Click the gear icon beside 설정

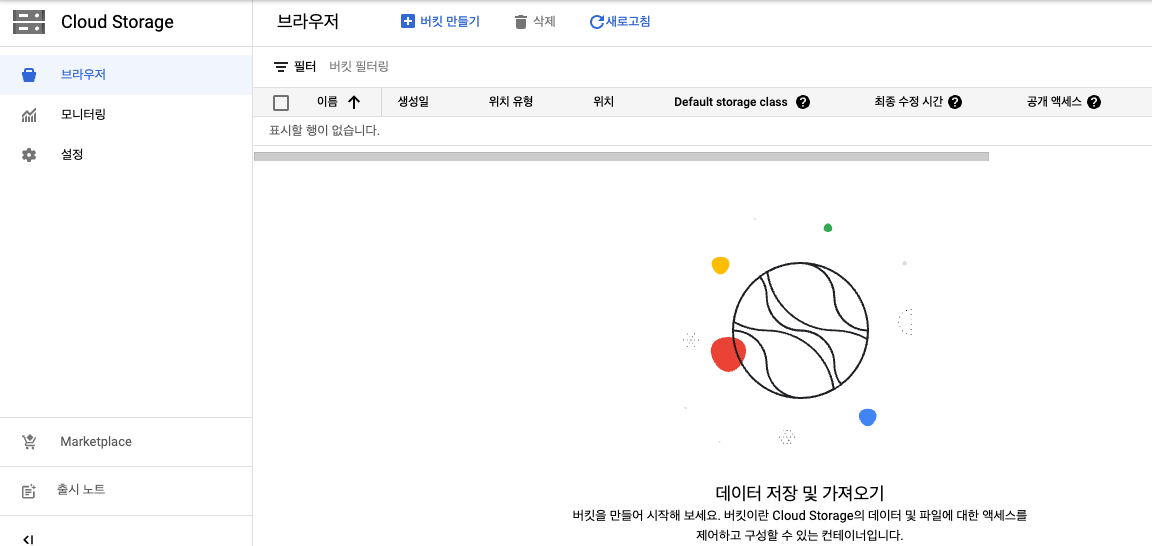pyautogui.click(x=29, y=155)
